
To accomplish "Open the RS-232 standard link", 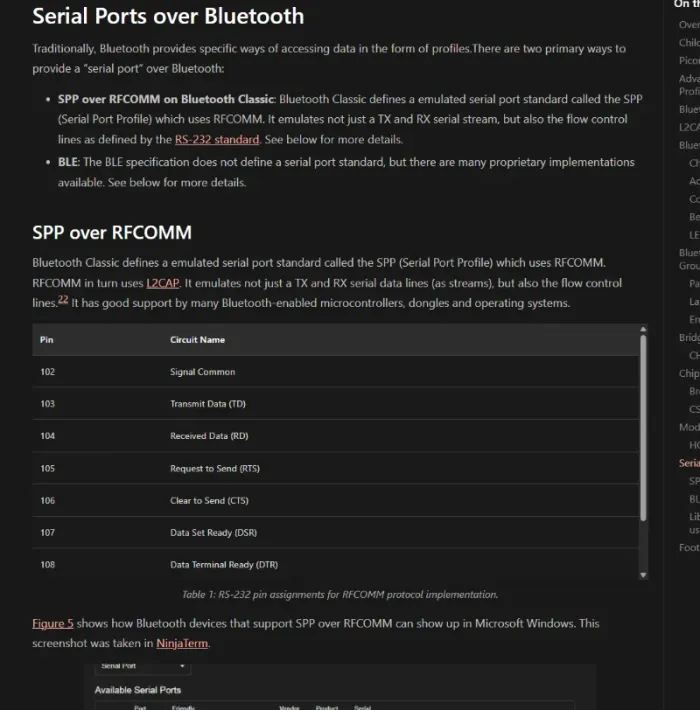I will [x=217, y=140].
